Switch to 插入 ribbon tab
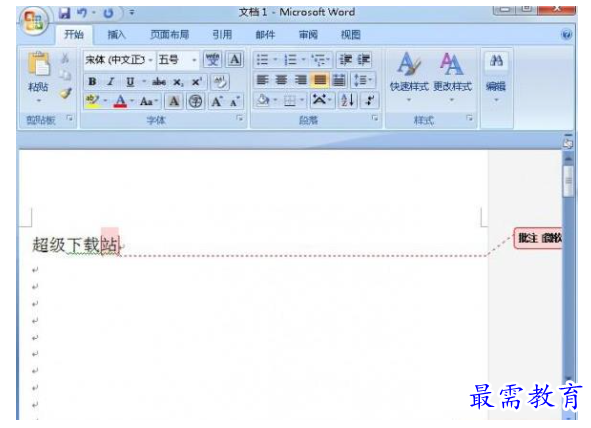 [x=116, y=35]
